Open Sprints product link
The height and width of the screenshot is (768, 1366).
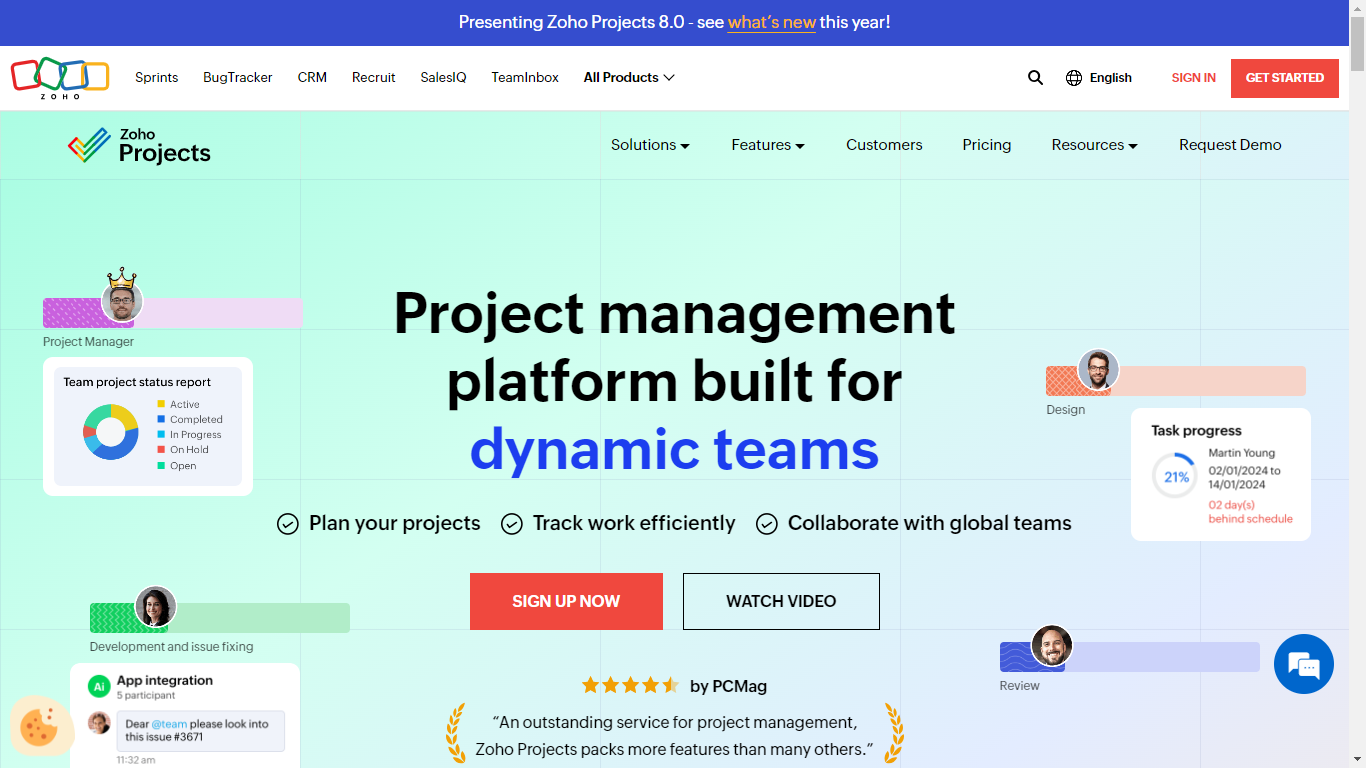click(x=157, y=77)
